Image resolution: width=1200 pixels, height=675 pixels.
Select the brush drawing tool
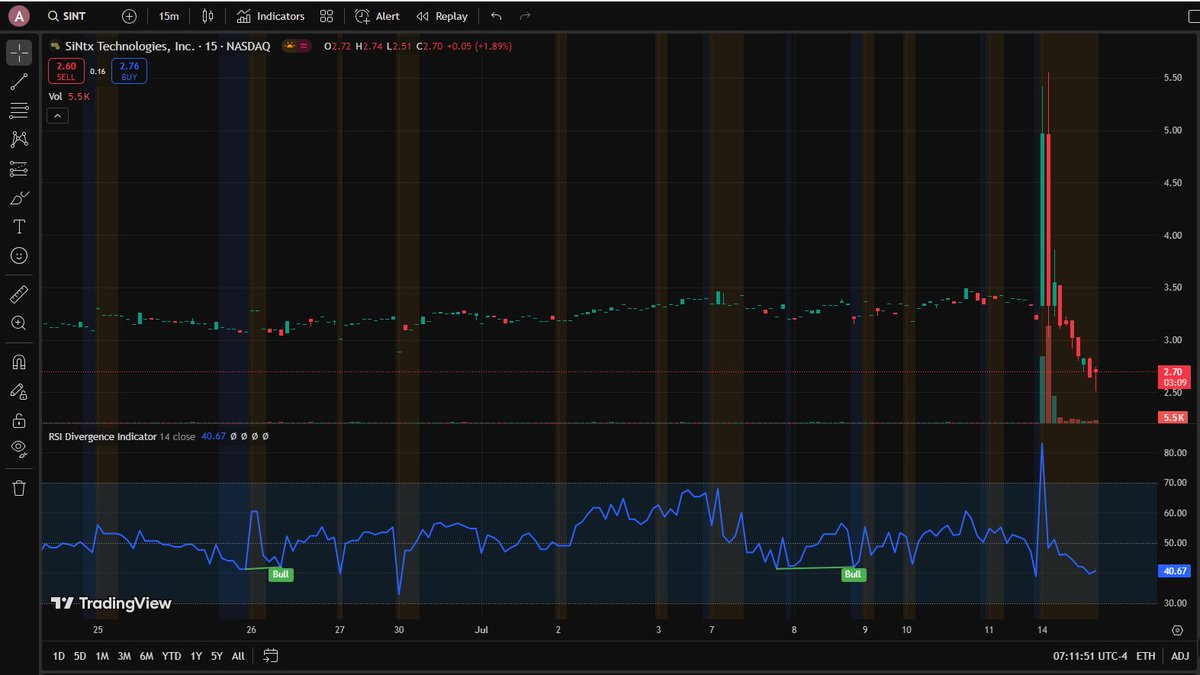19,198
